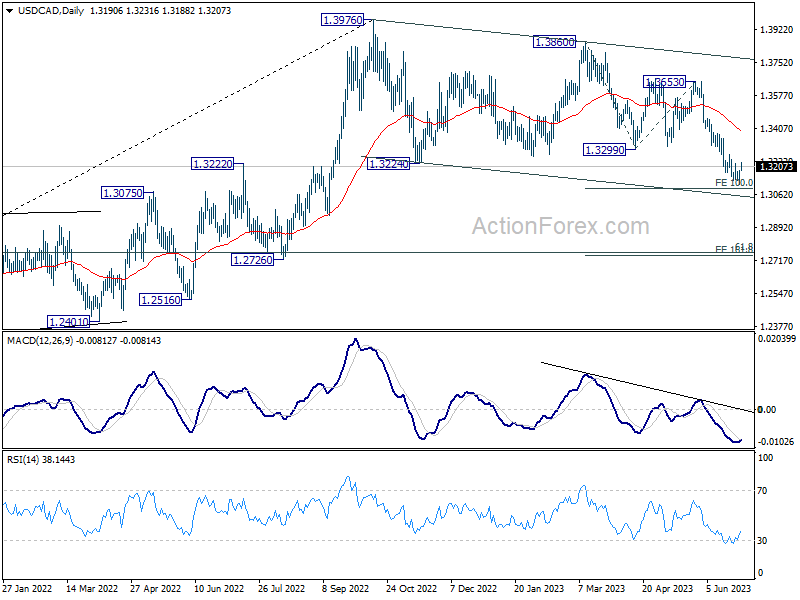Select the 1.32990 price low label
This screenshot has height=600, width=800.
[604, 149]
